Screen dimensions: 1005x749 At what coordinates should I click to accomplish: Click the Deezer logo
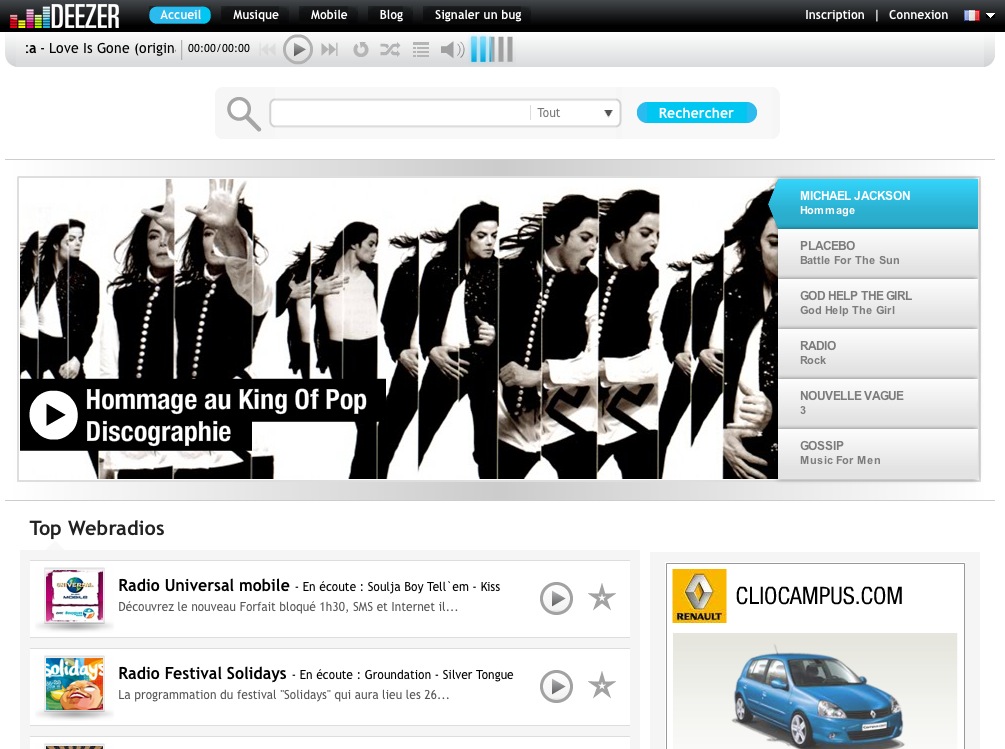(65, 15)
